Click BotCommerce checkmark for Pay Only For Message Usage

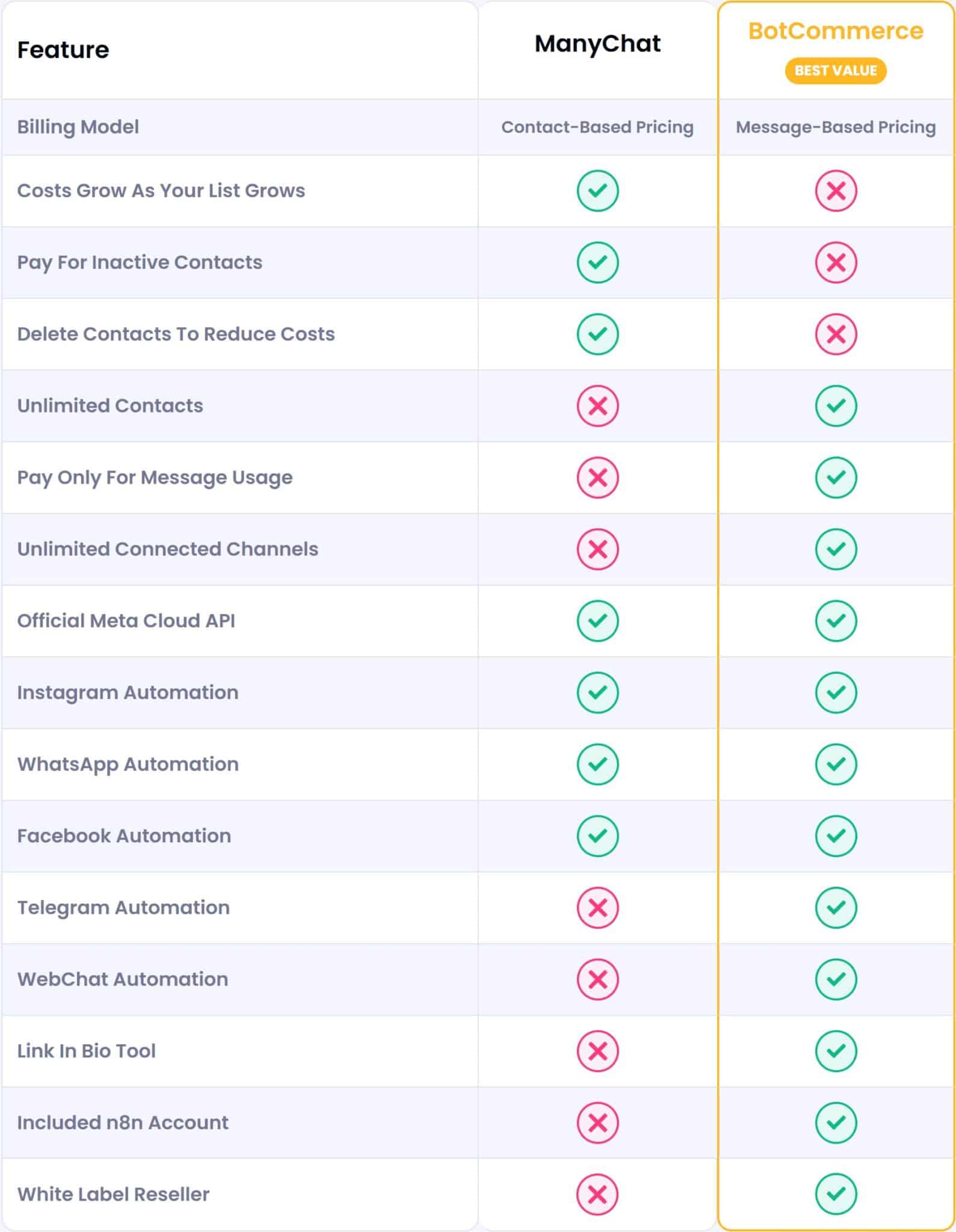(x=836, y=478)
